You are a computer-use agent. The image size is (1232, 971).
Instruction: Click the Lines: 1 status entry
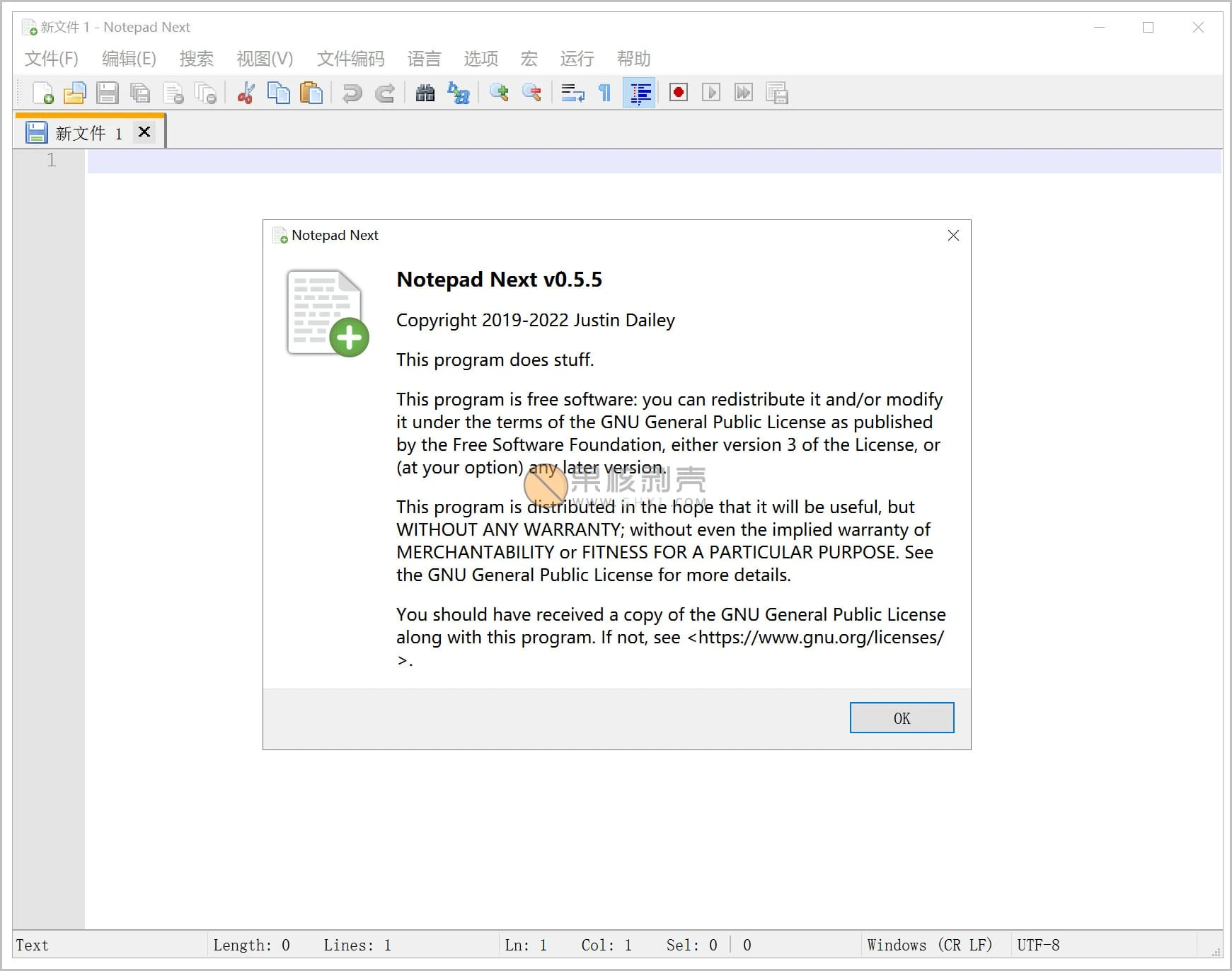(357, 945)
